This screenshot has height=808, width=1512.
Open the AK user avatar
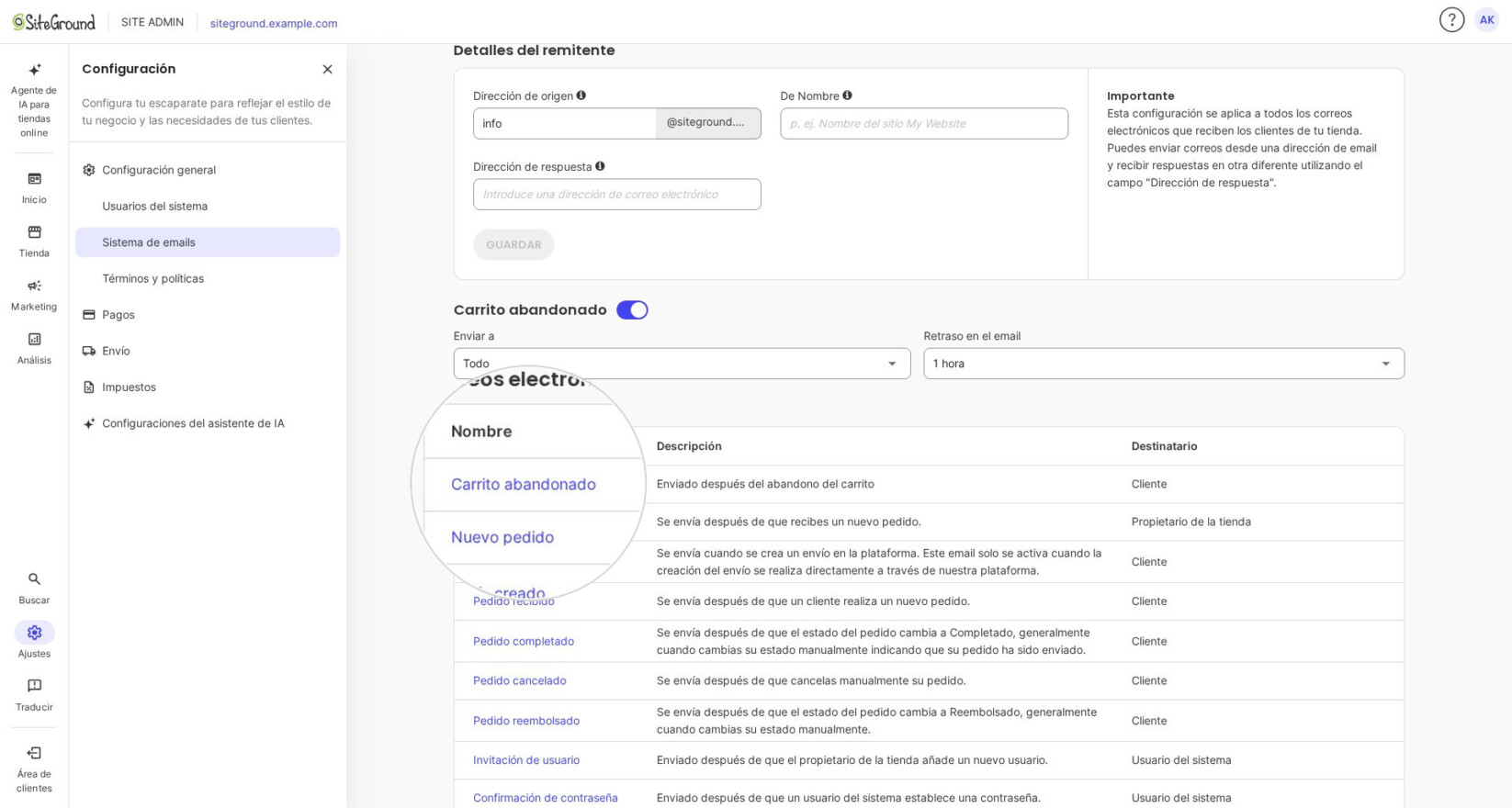pos(1486,20)
